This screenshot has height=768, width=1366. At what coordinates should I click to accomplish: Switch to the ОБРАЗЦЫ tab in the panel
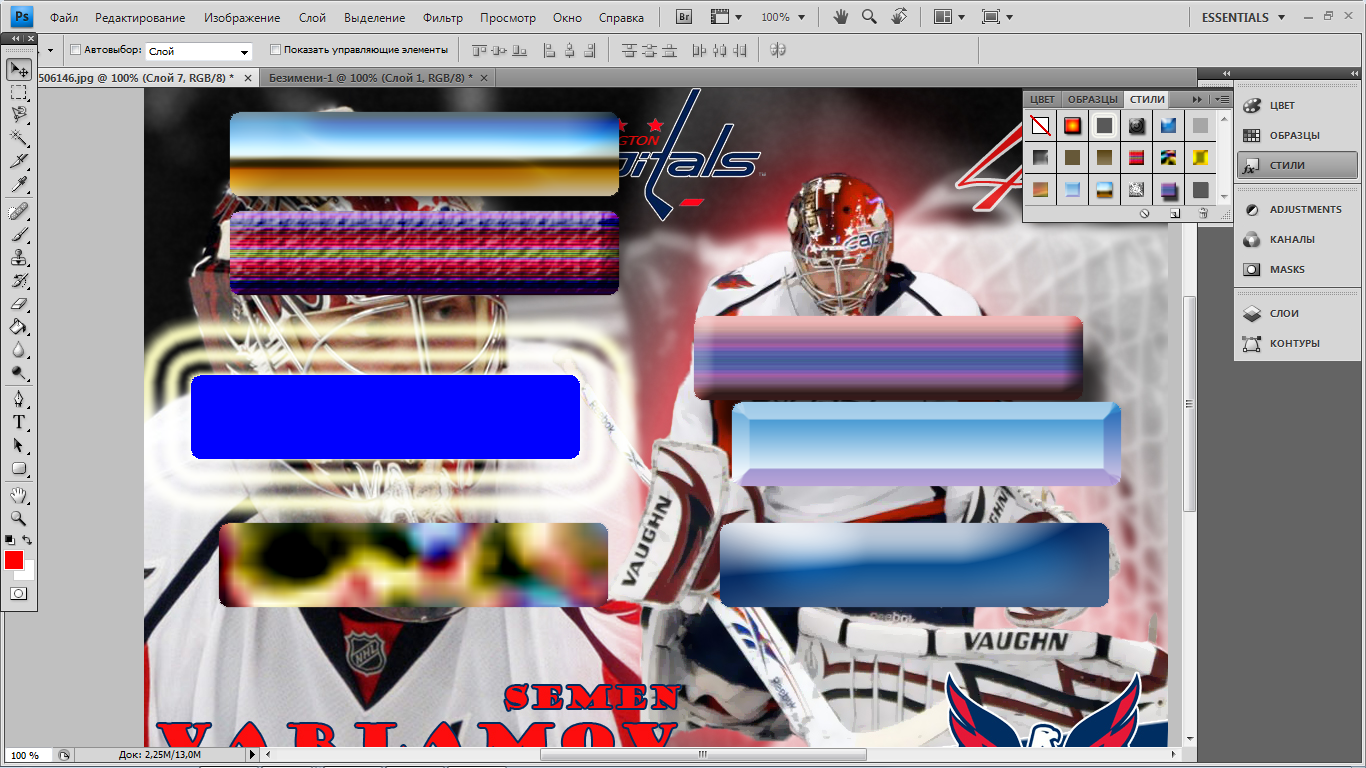point(1092,99)
